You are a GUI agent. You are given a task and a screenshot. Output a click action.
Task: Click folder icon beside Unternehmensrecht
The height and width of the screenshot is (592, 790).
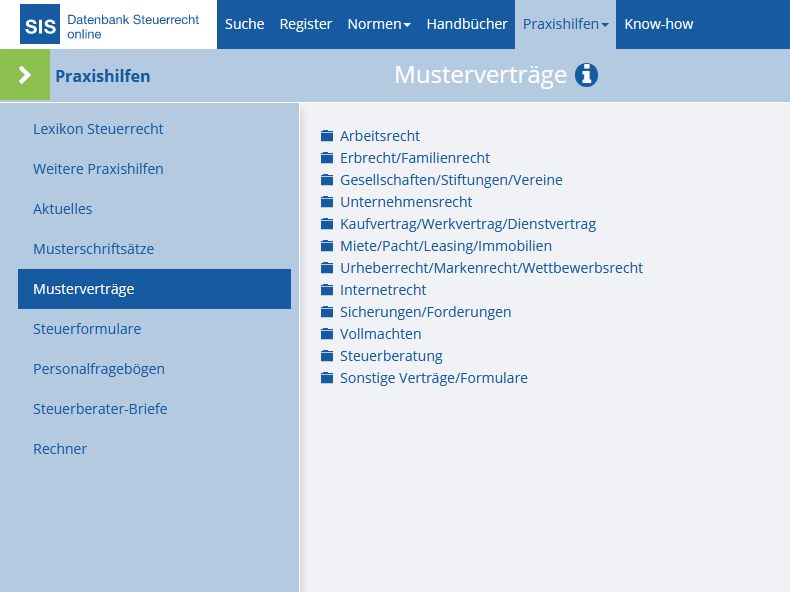click(327, 202)
